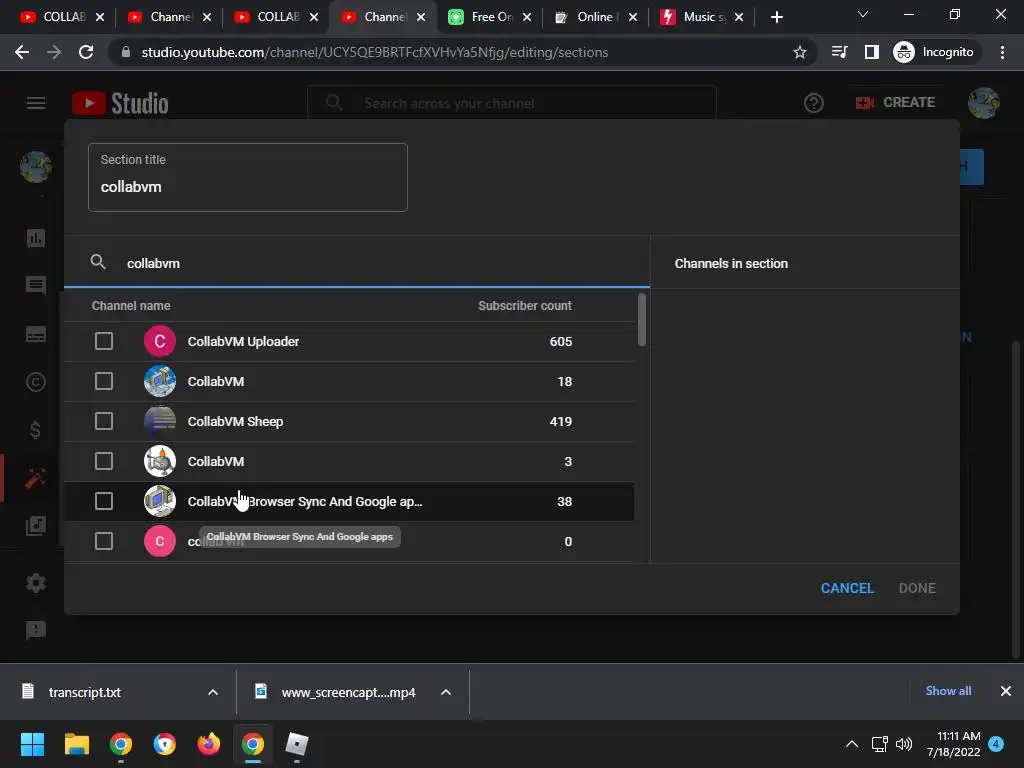Image resolution: width=1024 pixels, height=768 pixels.
Task: Open the Audio library sidebar icon
Action: pos(36,526)
